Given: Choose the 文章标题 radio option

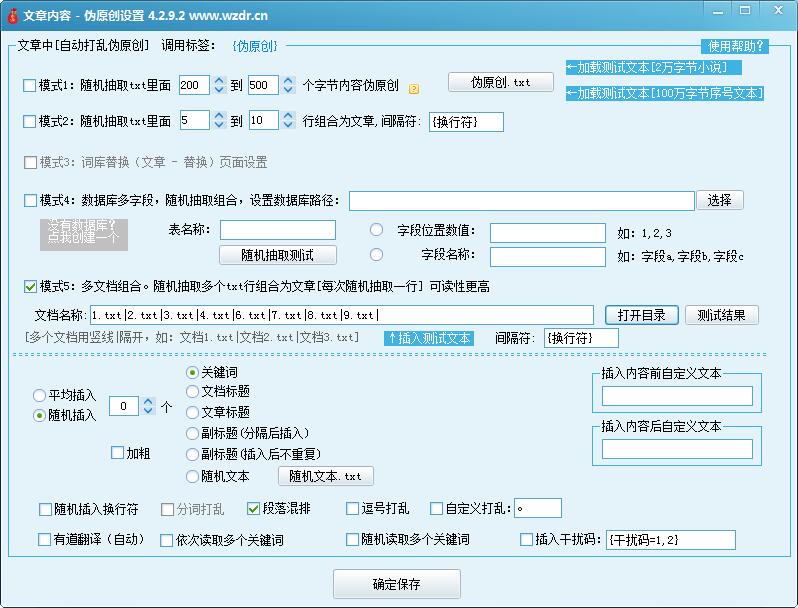Looking at the screenshot, I should pyautogui.click(x=193, y=412).
